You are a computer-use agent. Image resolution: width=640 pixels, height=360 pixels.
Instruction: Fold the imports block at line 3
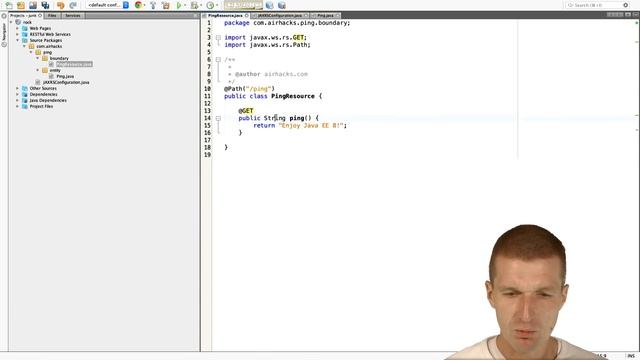(218, 38)
